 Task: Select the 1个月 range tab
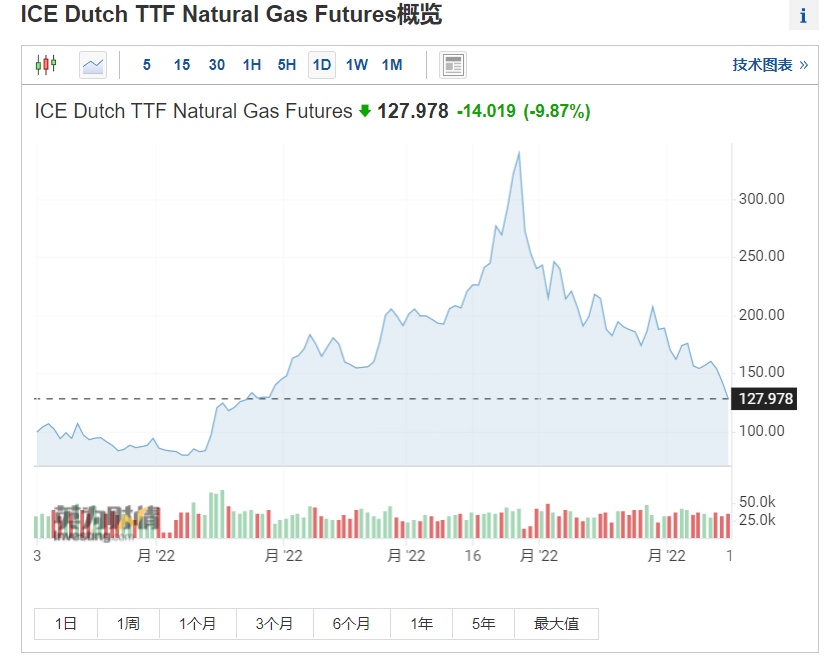pos(197,624)
